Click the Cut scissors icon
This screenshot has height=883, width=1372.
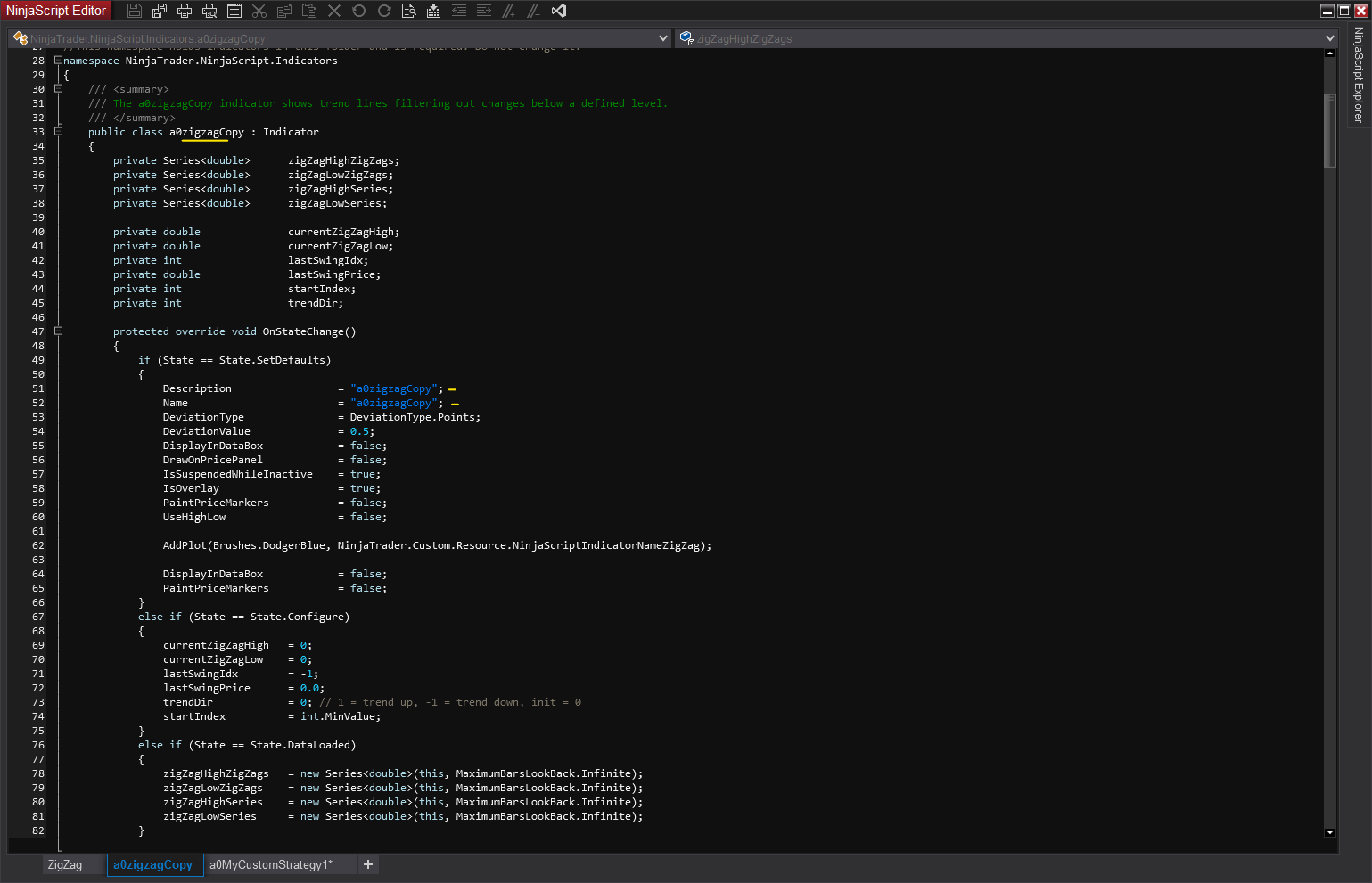tap(259, 11)
